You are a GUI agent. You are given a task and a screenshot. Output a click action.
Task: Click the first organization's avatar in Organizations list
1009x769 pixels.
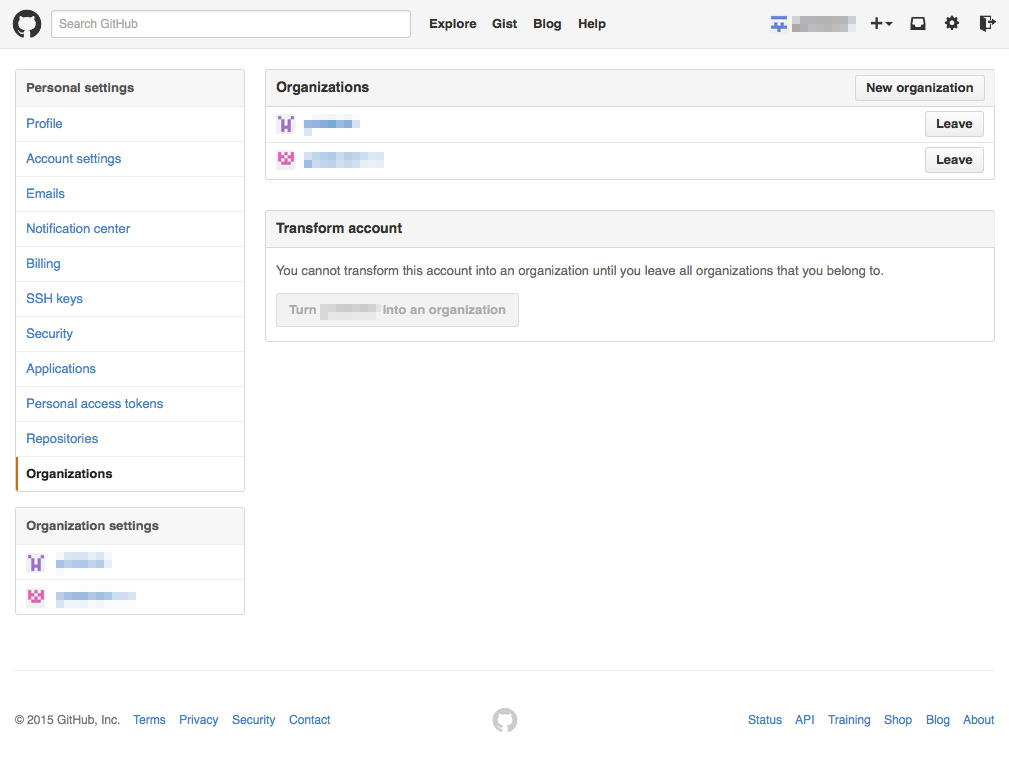(x=285, y=124)
